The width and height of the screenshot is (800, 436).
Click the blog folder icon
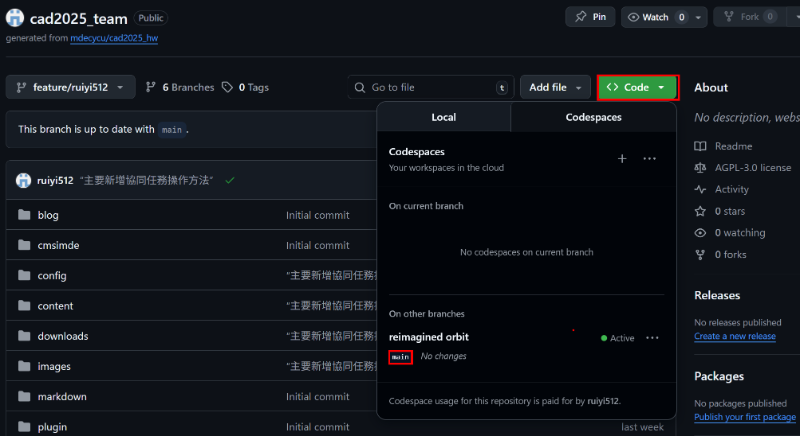(x=24, y=215)
